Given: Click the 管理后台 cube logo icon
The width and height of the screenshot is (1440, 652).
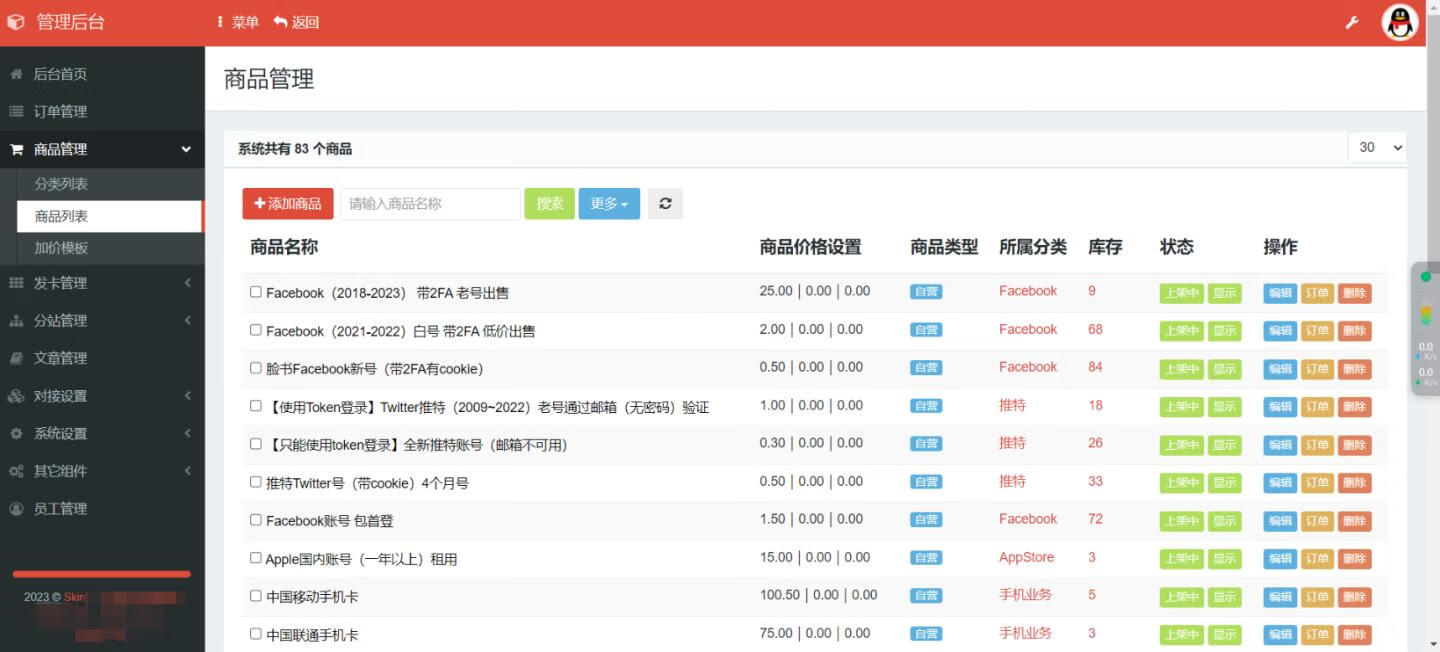Looking at the screenshot, I should click(x=16, y=22).
